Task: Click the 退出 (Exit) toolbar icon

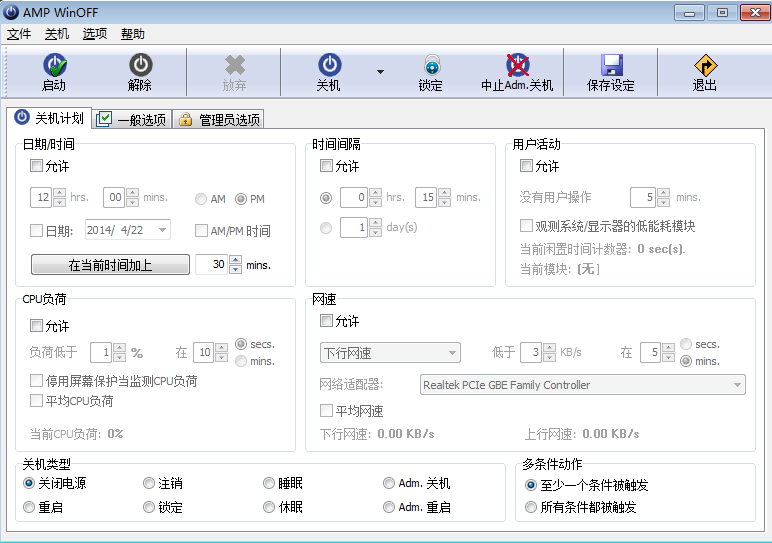Action: pyautogui.click(x=705, y=66)
